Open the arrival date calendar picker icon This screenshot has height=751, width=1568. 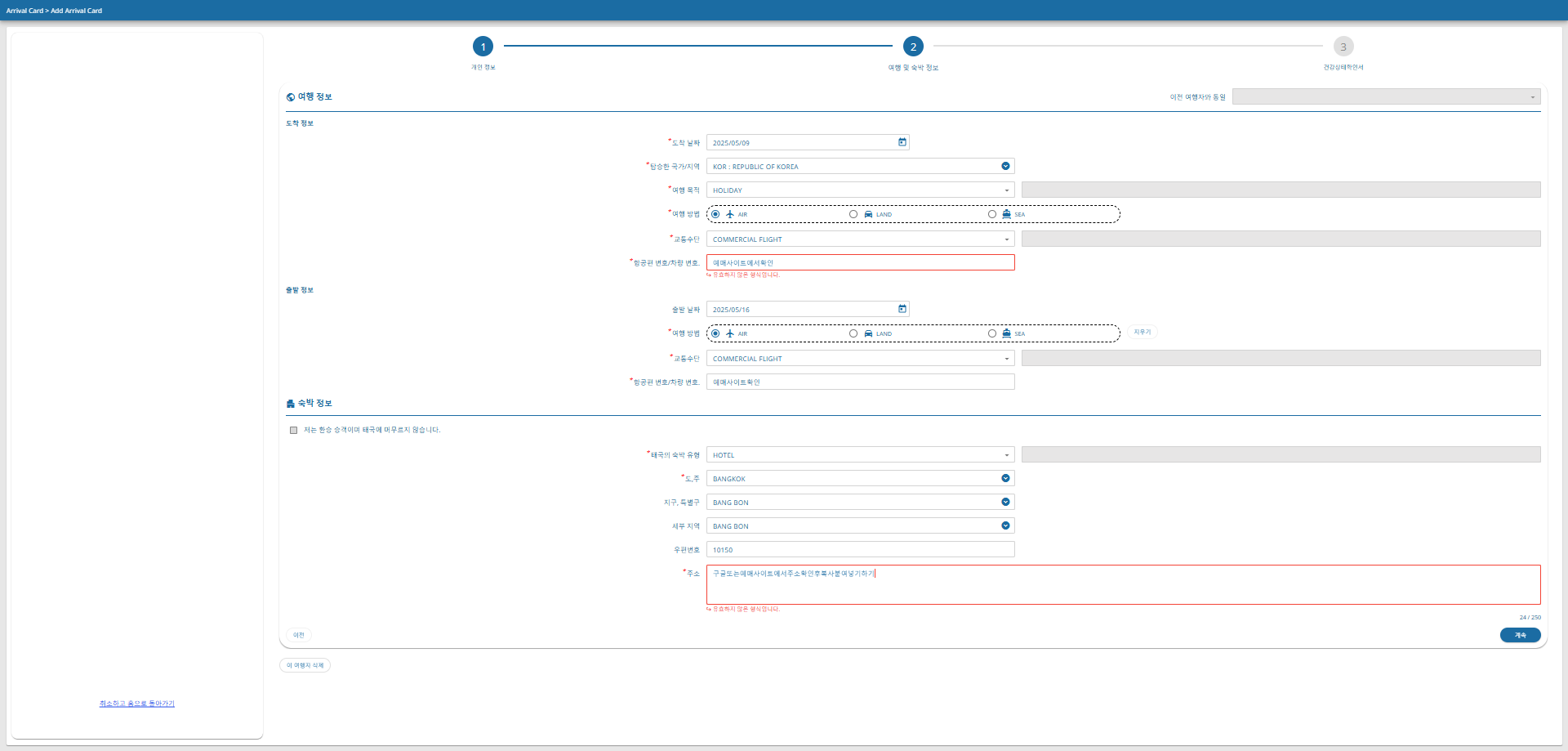(902, 142)
